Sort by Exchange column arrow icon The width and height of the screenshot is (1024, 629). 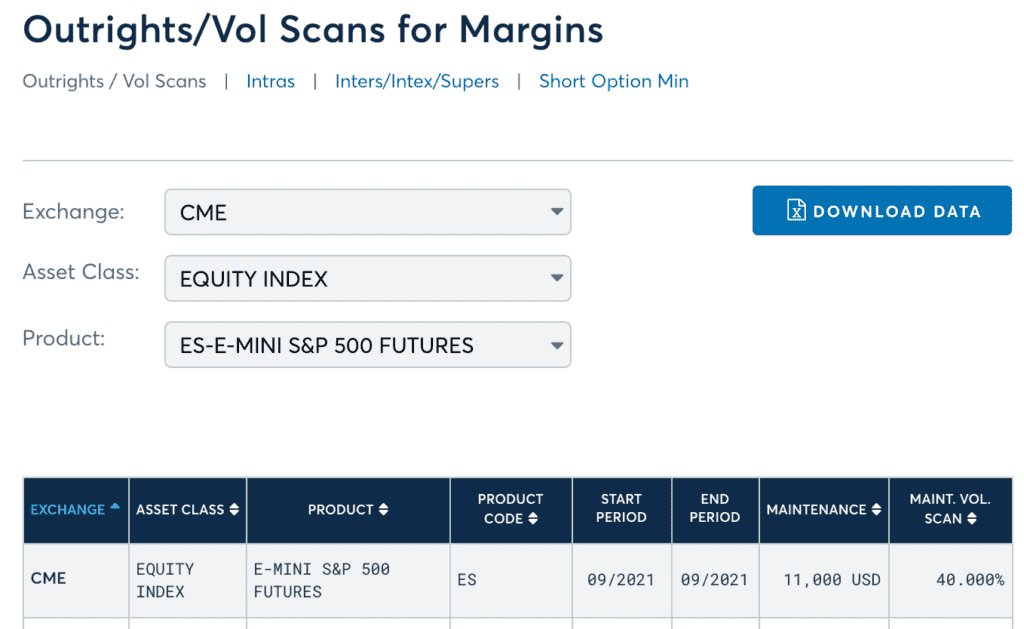pos(115,507)
